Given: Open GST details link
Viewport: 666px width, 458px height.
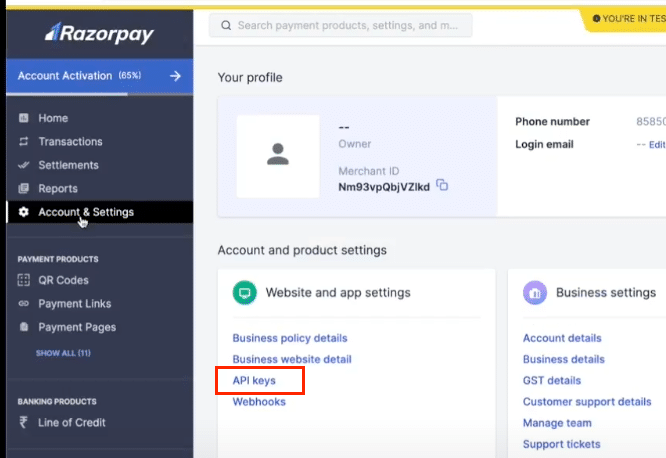Looking at the screenshot, I should tap(552, 380).
